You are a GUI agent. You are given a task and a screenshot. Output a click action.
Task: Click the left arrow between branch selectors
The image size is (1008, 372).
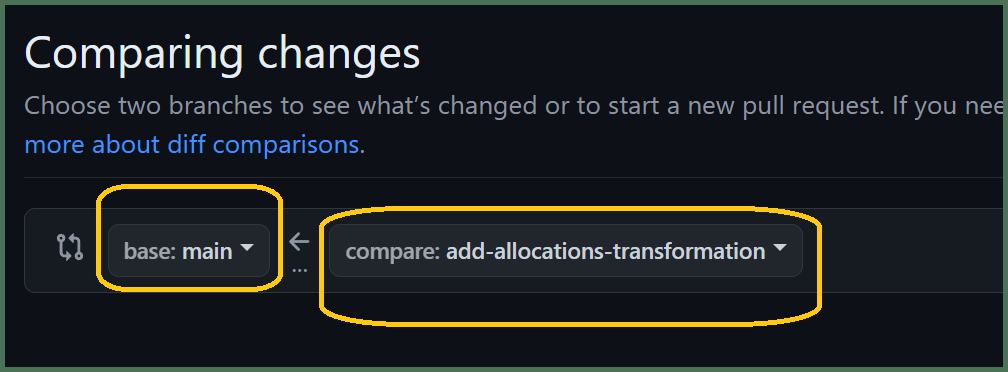(x=299, y=242)
